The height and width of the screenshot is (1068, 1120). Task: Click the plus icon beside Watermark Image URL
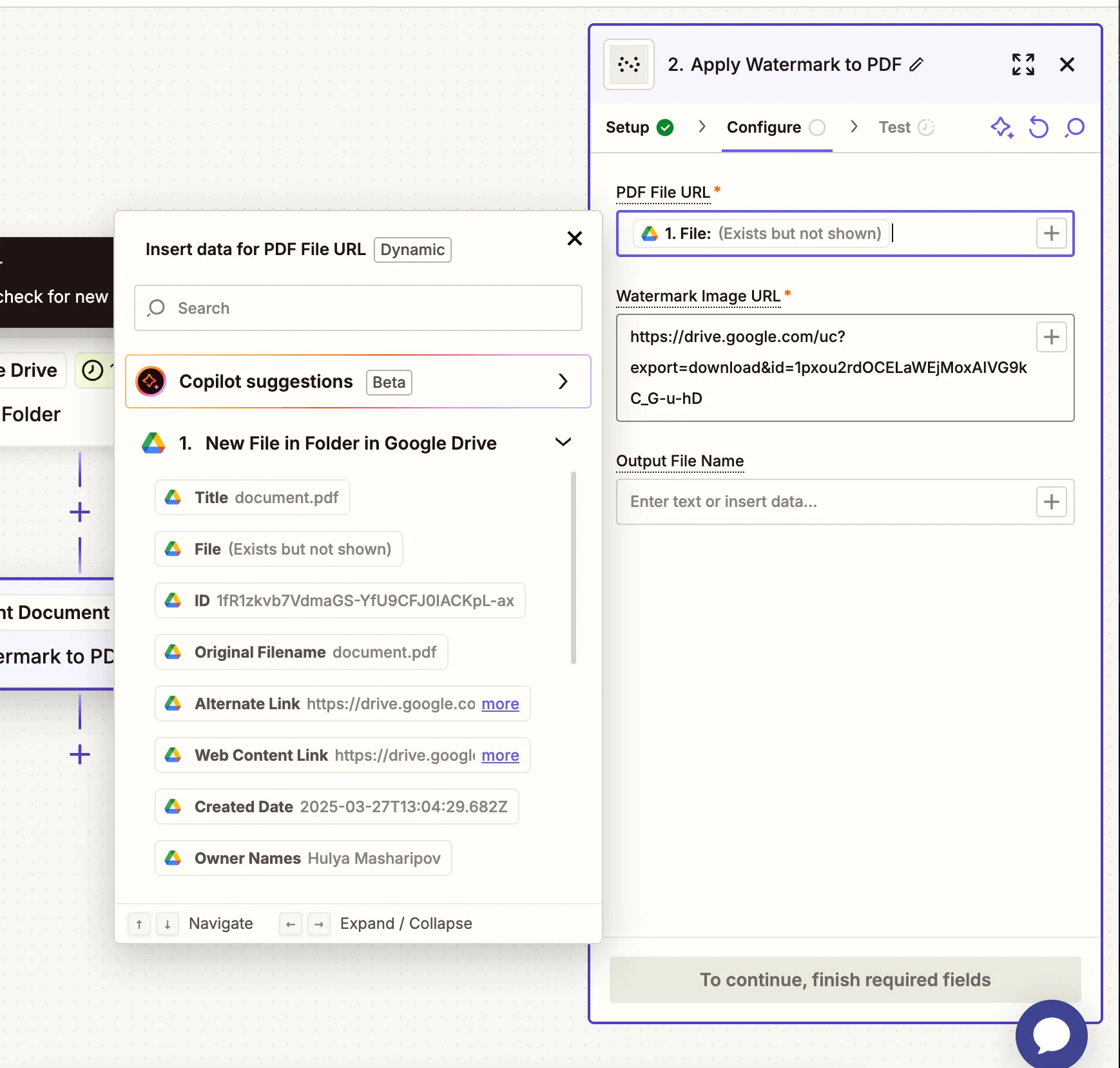[x=1050, y=336]
